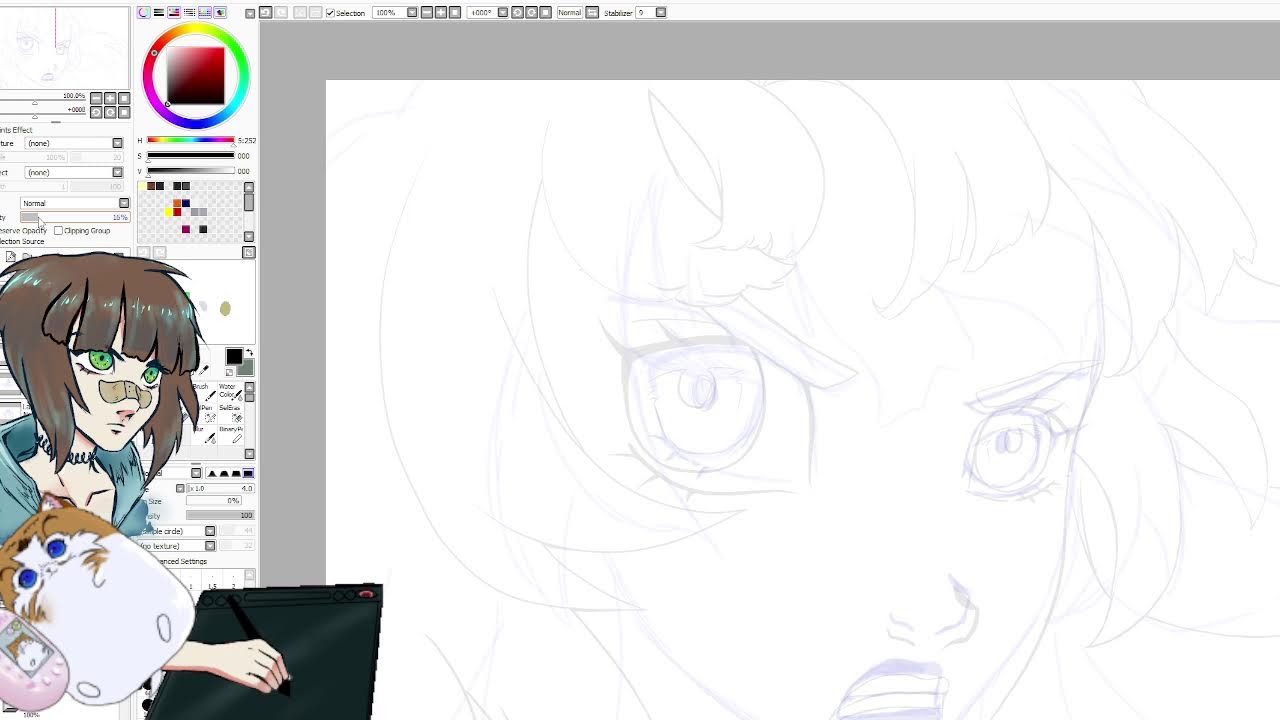
Task: Swap foreground and background colors
Action: (x=249, y=352)
